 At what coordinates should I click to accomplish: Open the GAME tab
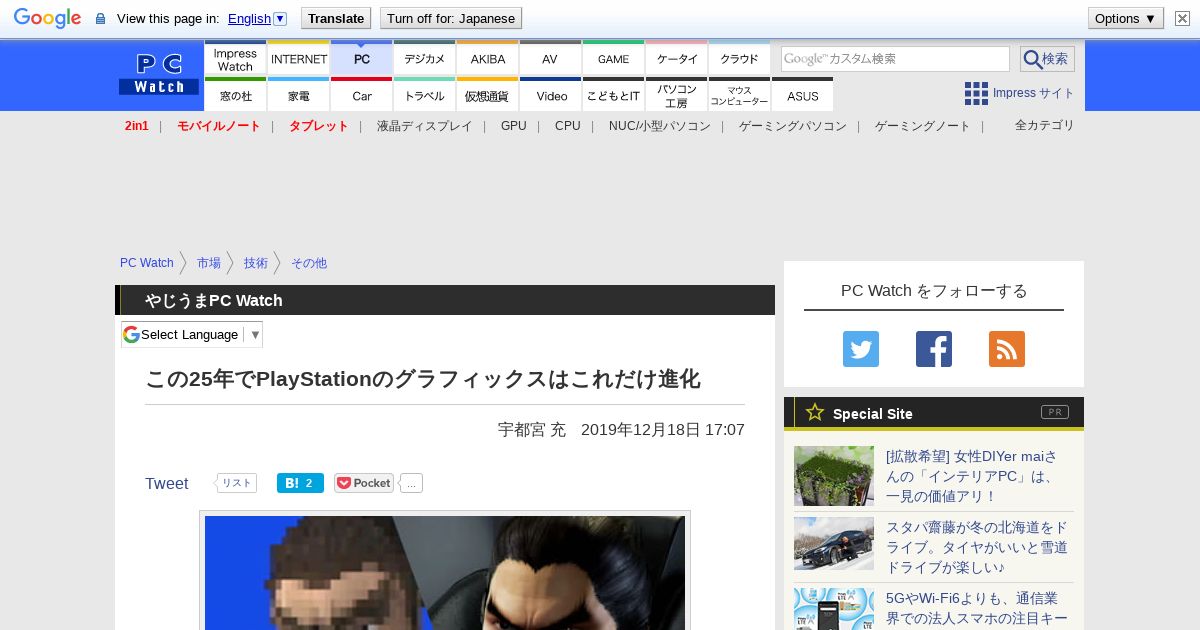click(x=613, y=59)
